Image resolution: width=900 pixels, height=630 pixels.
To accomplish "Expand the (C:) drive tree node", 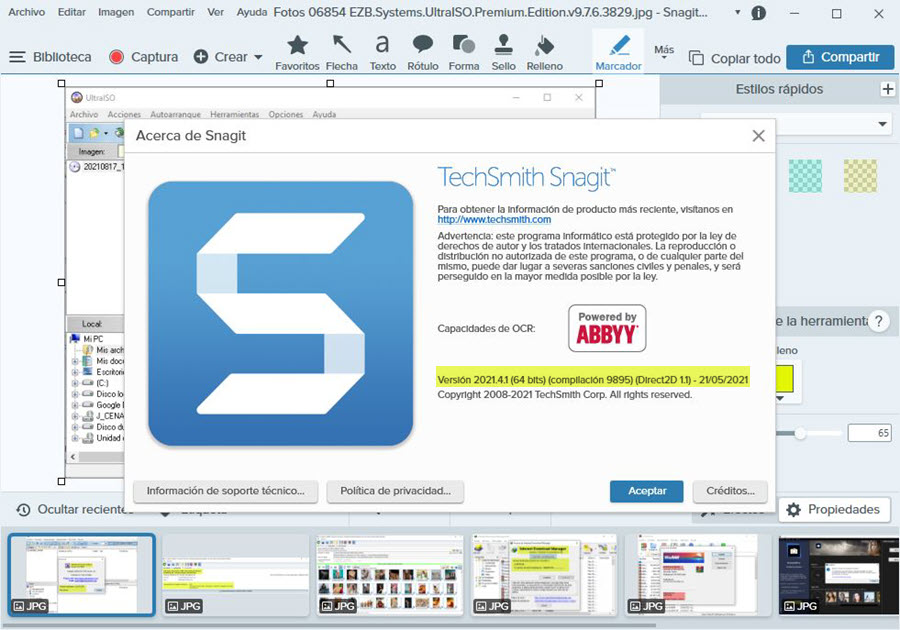I will 75,383.
